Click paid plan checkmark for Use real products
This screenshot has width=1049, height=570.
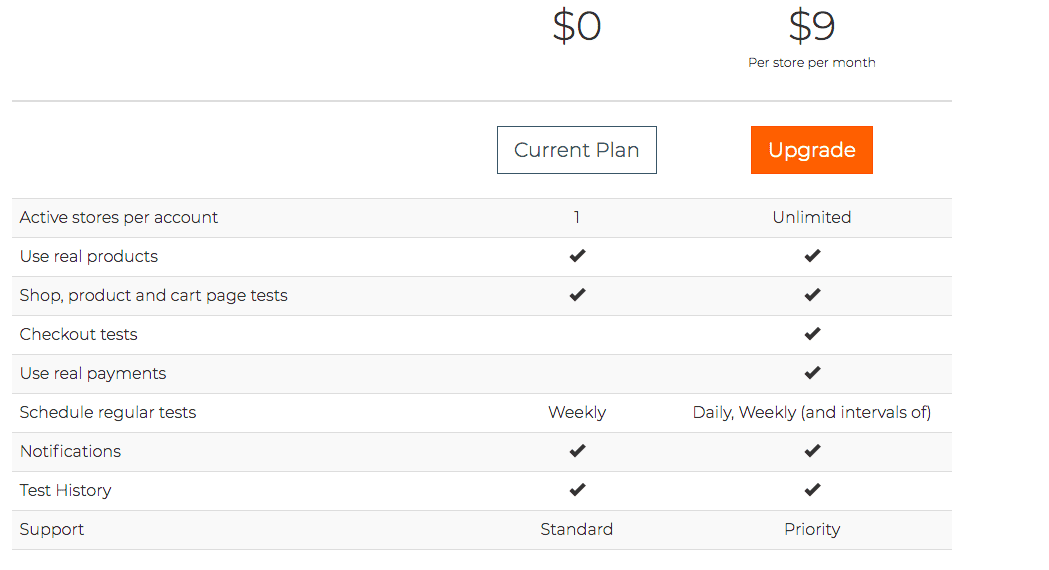pyautogui.click(x=812, y=256)
